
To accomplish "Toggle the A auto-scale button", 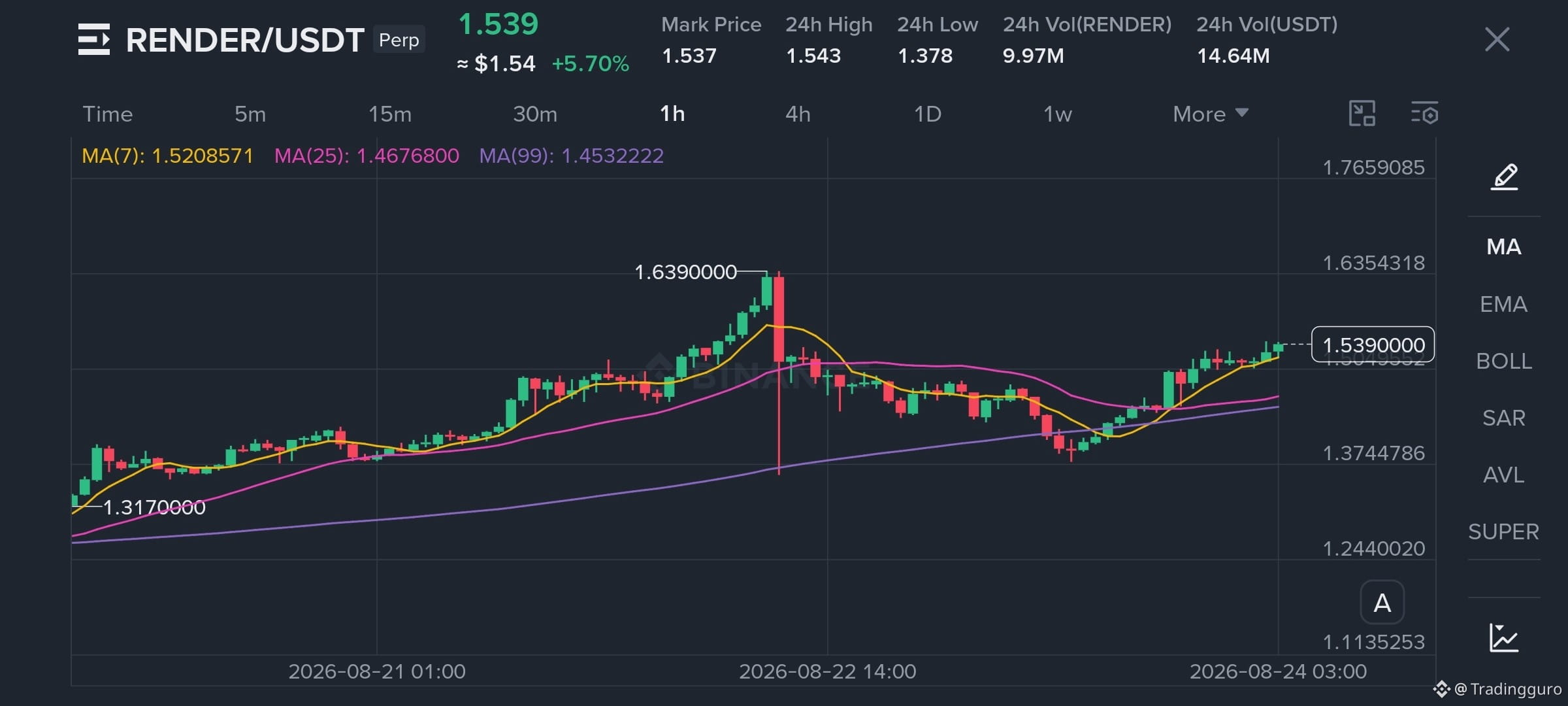I will [1382, 602].
